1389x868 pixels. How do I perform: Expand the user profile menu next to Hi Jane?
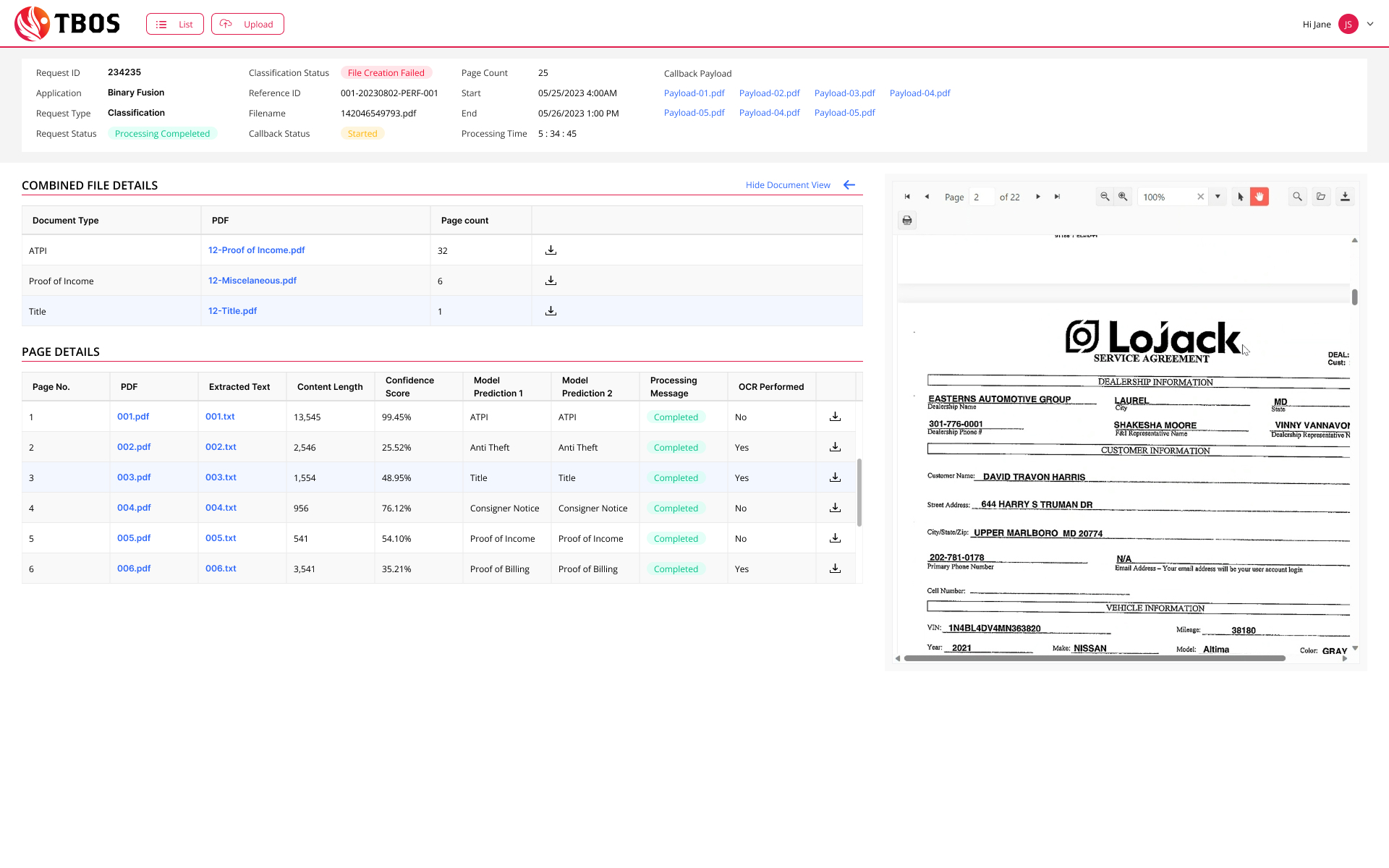coord(1371,23)
